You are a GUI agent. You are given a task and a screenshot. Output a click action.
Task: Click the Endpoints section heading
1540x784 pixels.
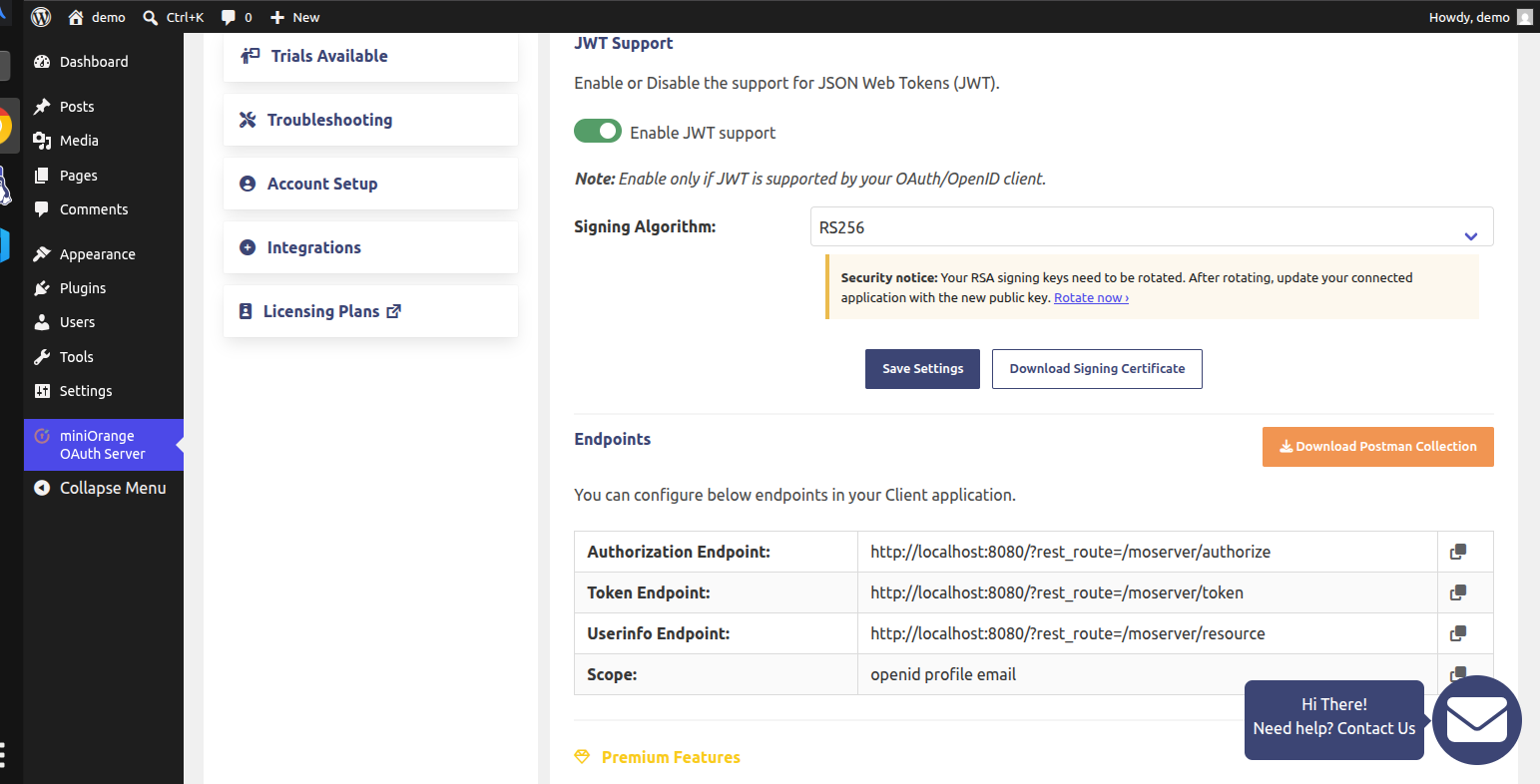click(x=613, y=439)
